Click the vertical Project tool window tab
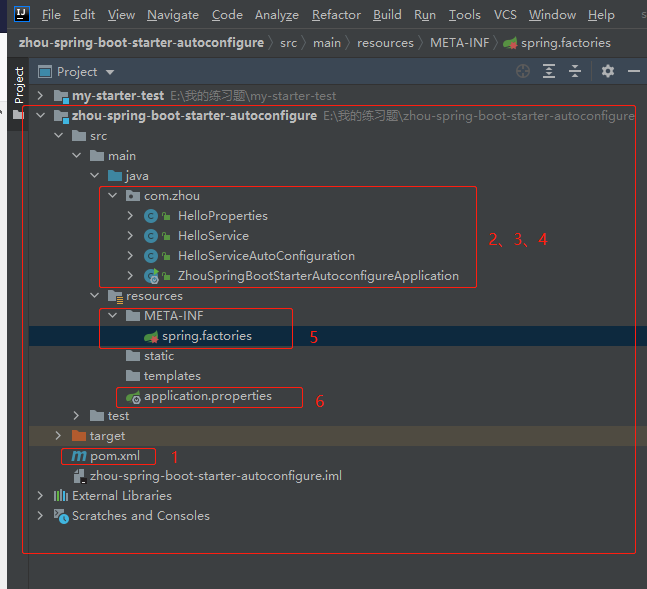 (x=19, y=85)
